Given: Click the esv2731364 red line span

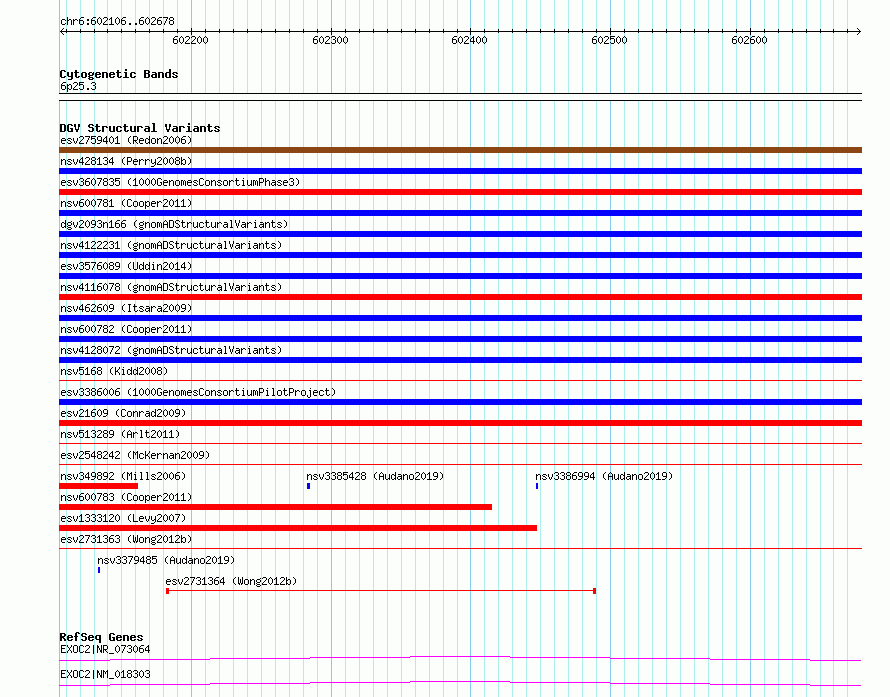Looking at the screenshot, I should tap(381, 591).
